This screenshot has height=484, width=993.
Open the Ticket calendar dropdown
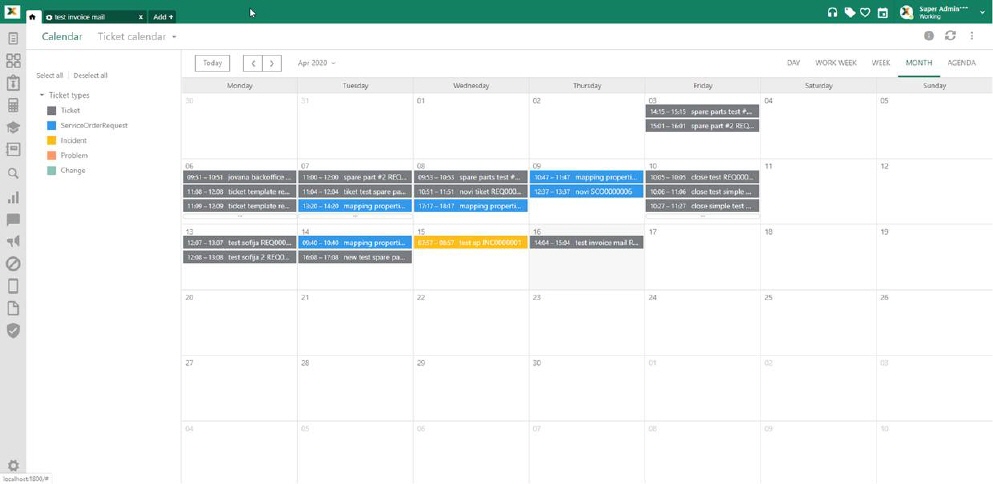tap(137, 37)
